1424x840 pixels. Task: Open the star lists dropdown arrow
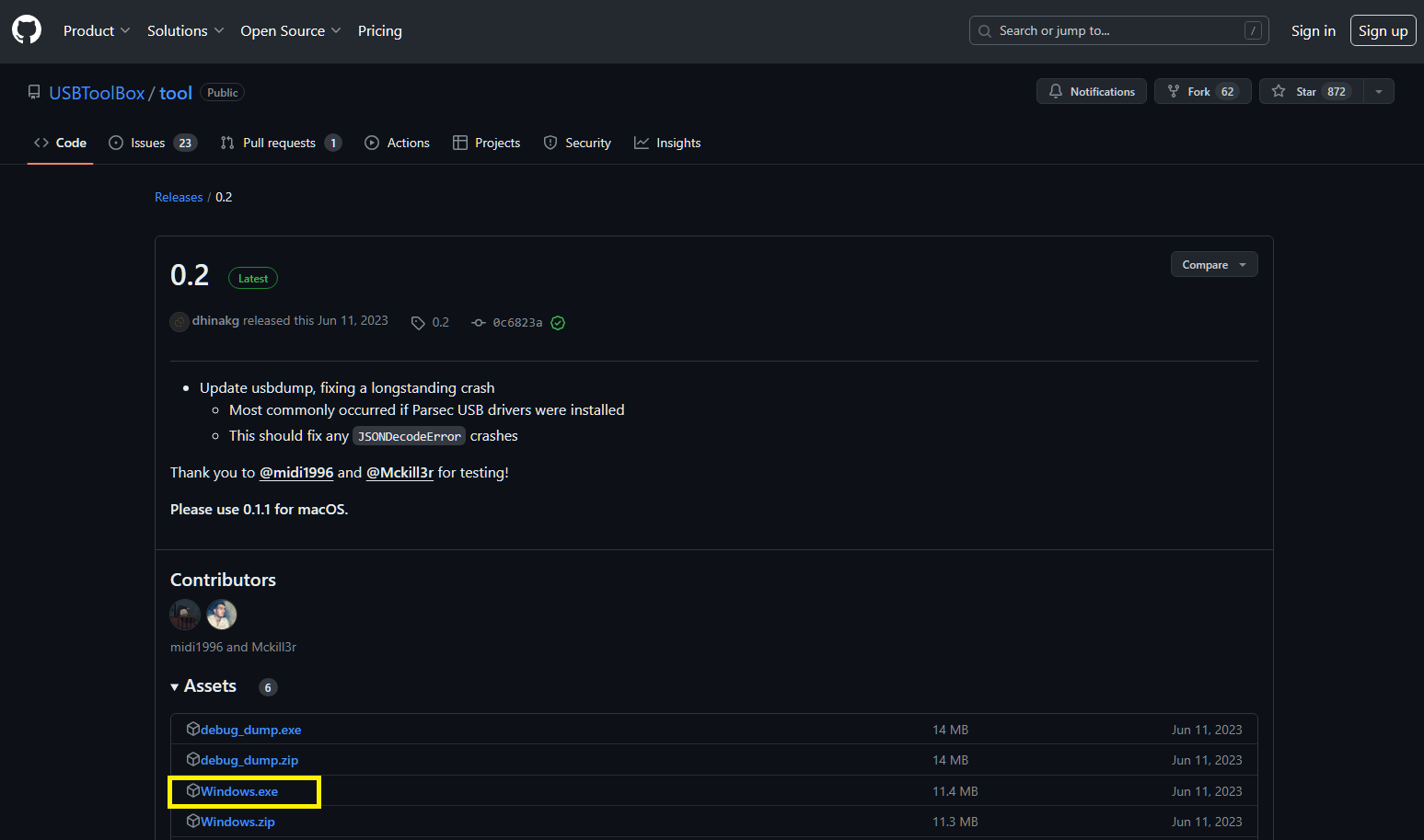(1379, 91)
